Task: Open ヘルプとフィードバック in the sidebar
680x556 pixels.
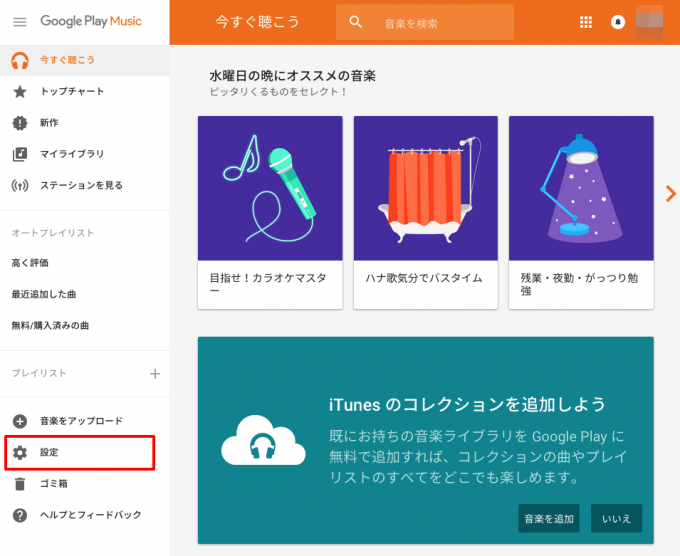Action: [85, 515]
